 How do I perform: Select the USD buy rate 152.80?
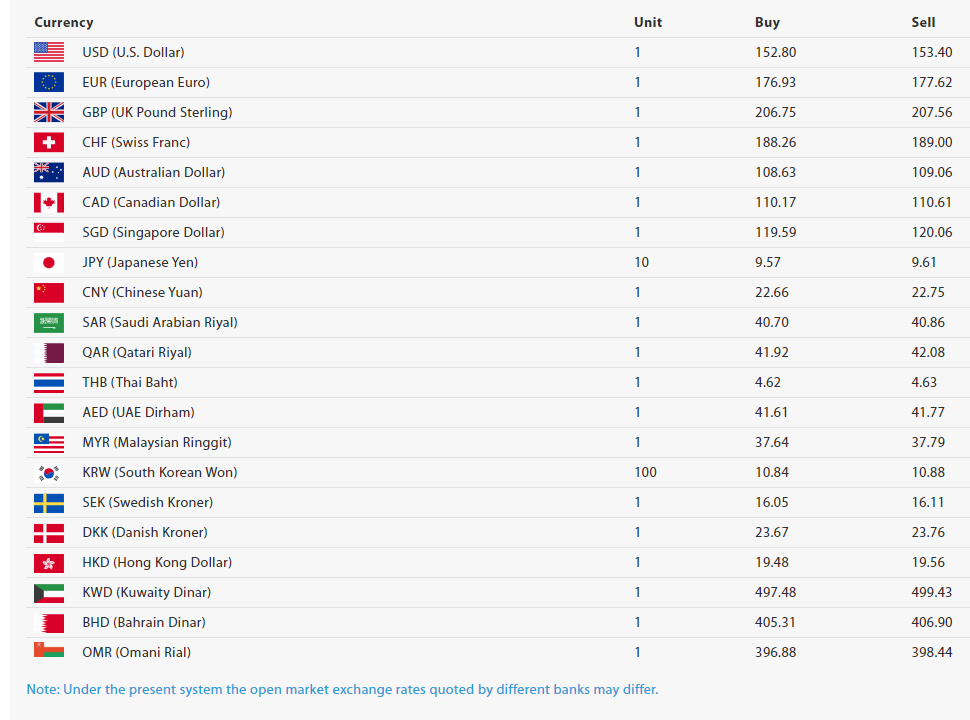click(x=775, y=53)
